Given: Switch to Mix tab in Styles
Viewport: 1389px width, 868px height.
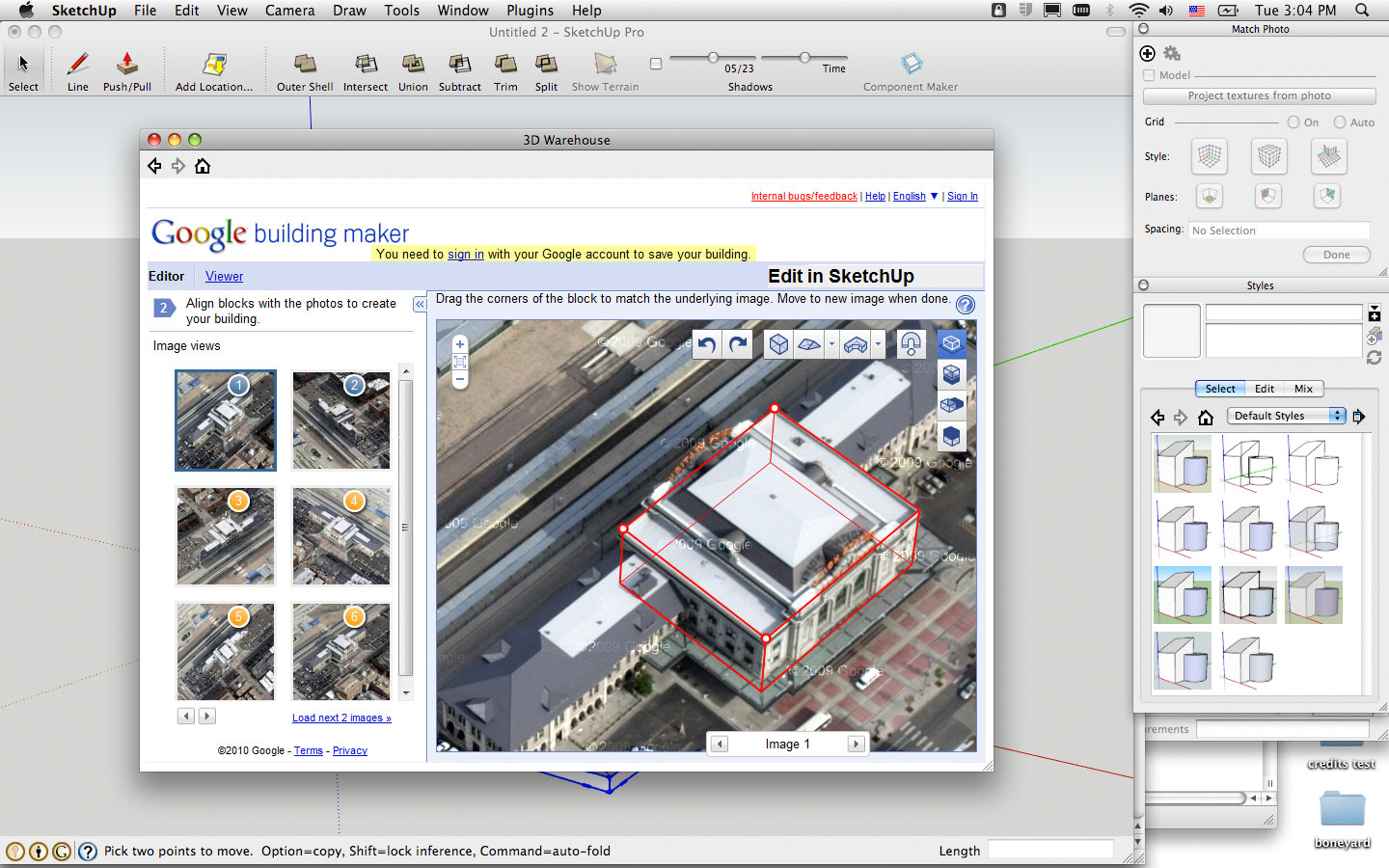Looking at the screenshot, I should coord(1303,389).
